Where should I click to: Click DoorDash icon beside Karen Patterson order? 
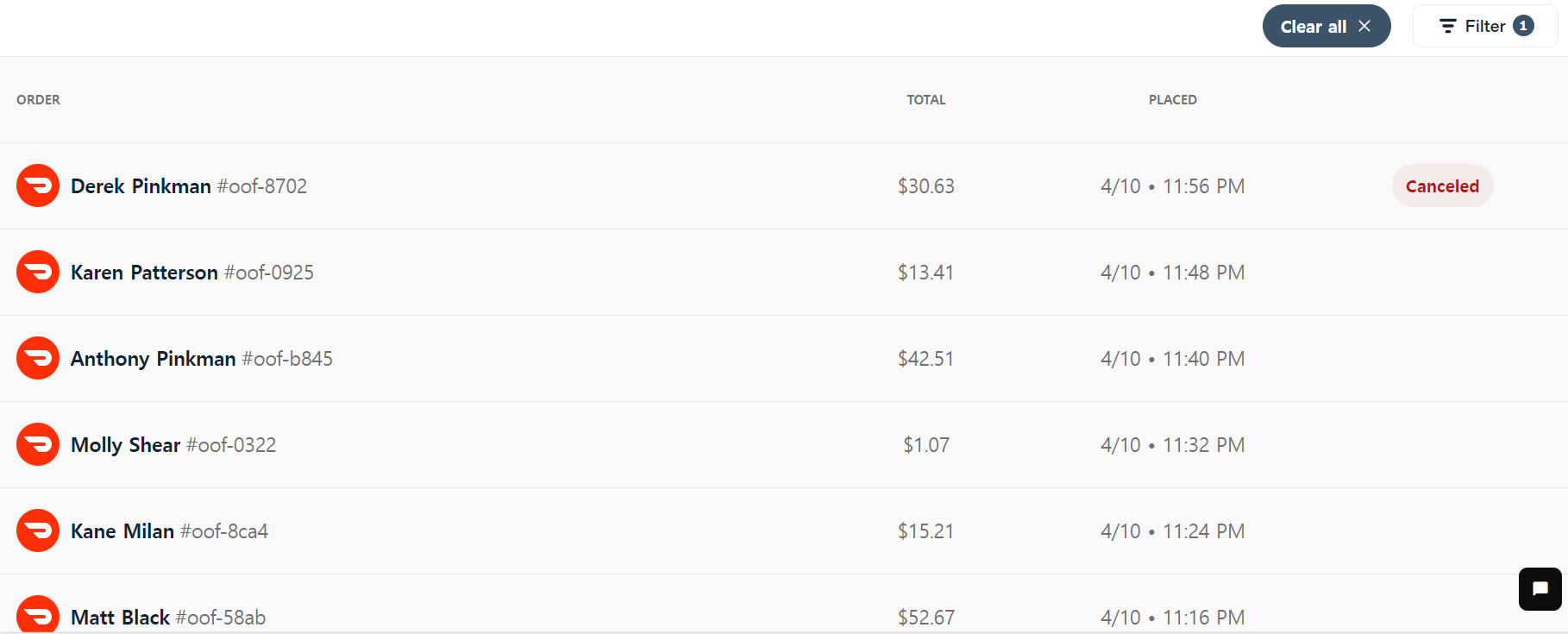38,272
